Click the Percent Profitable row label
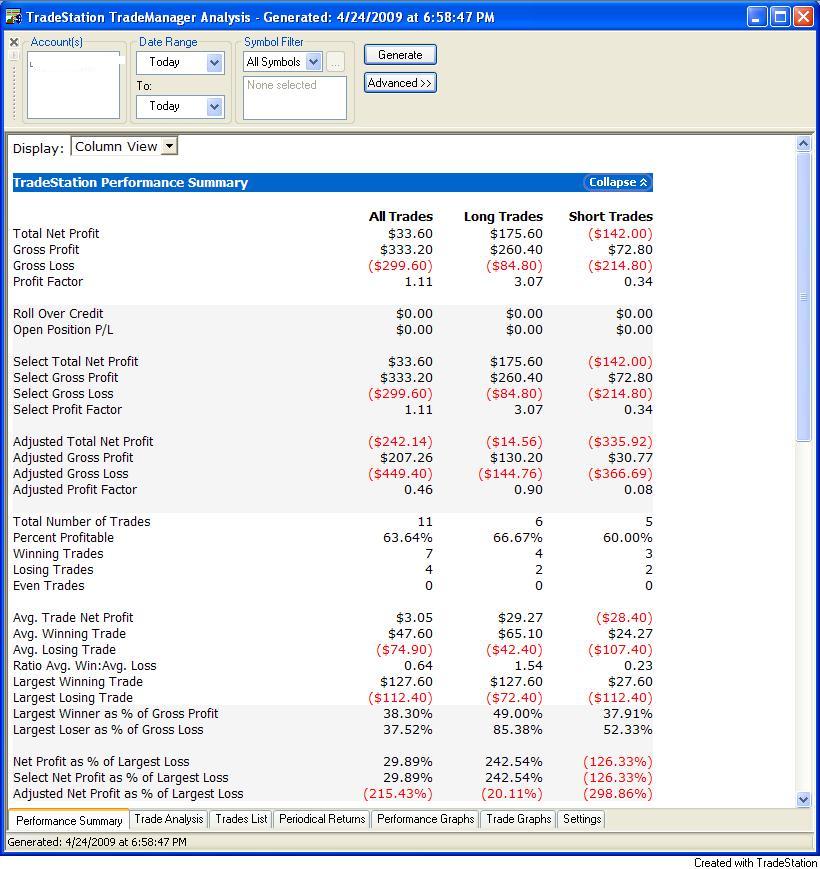 64,538
